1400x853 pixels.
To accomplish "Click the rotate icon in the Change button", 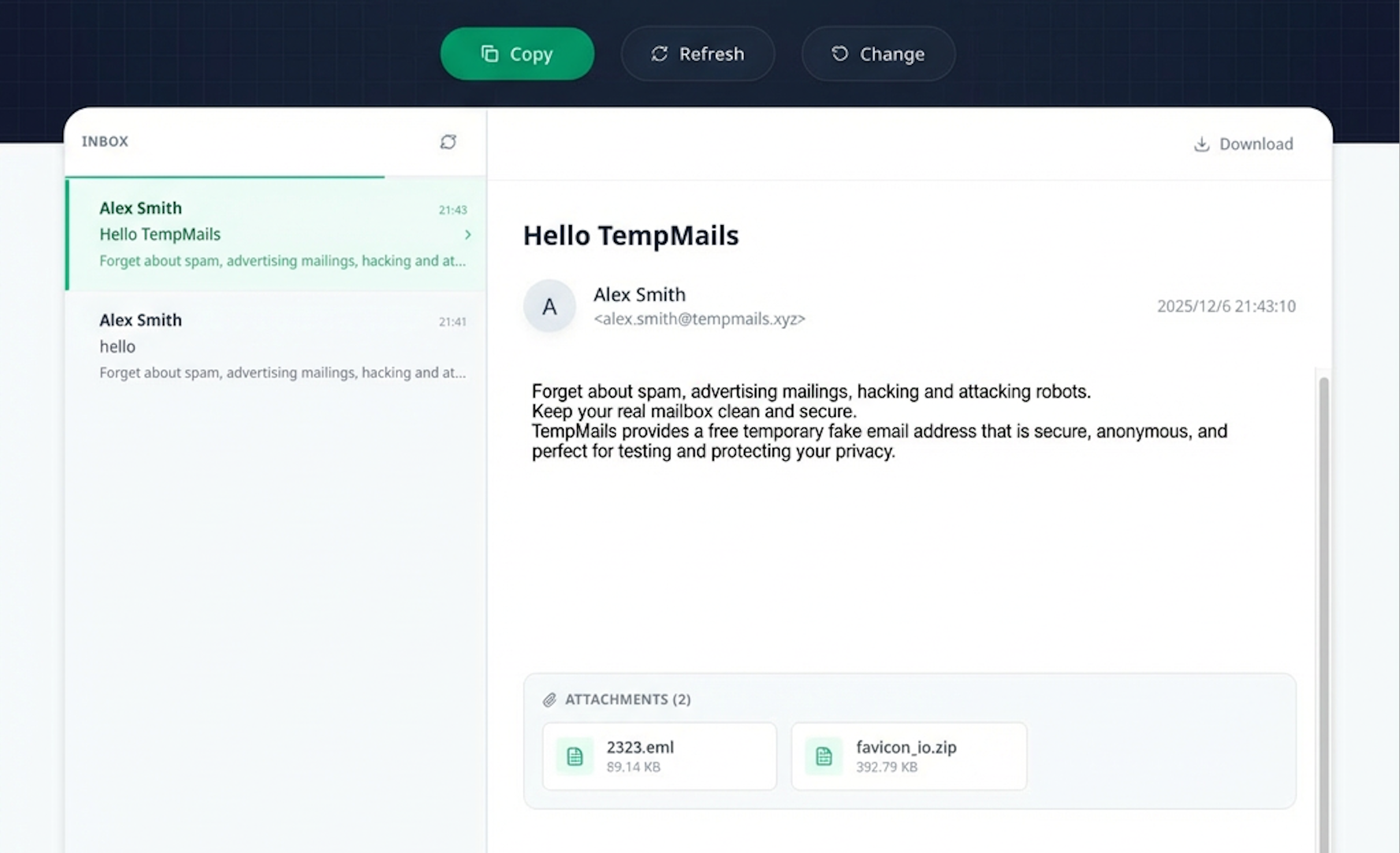I will (839, 53).
